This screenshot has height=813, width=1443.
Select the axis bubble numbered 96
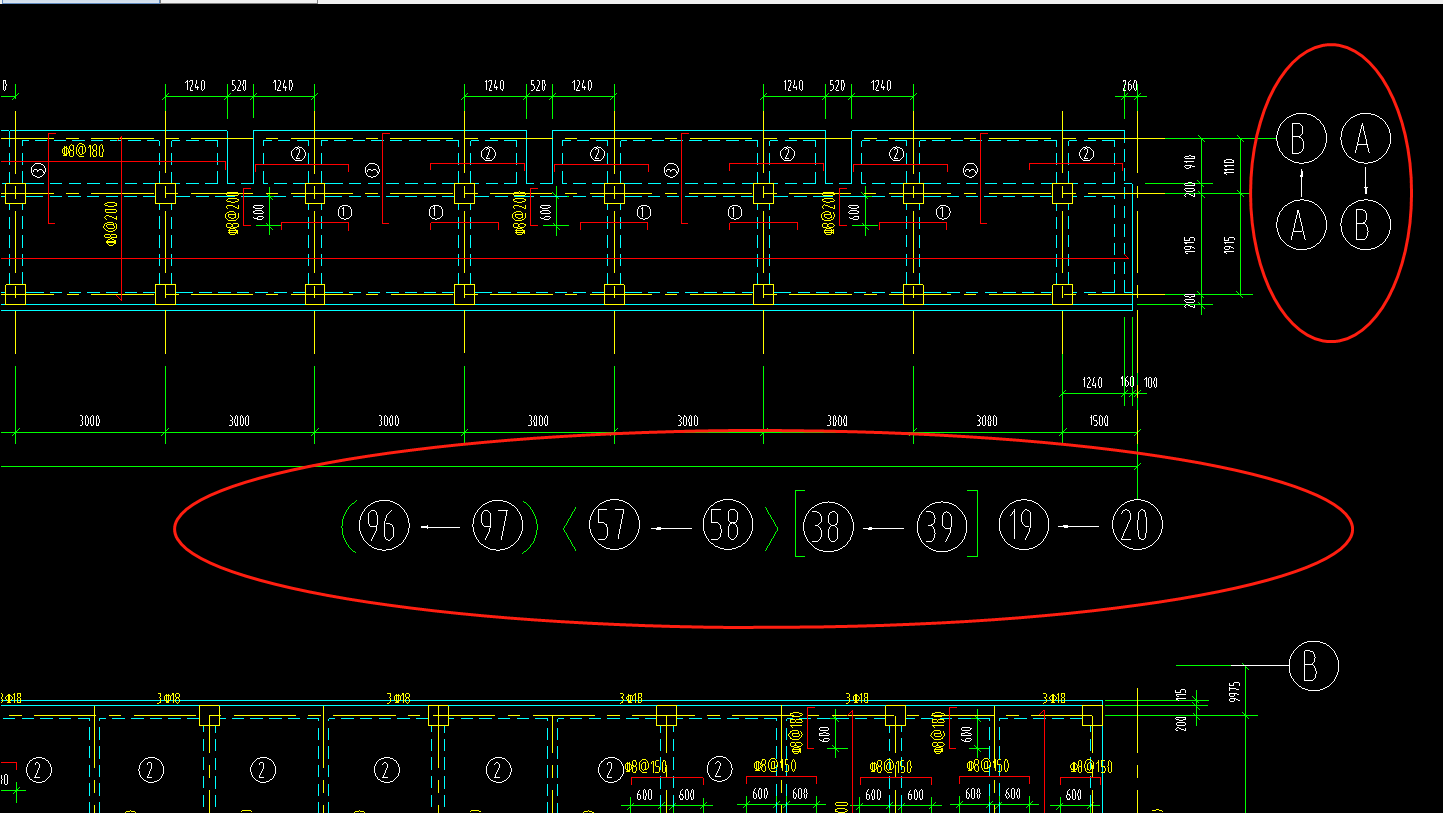coord(384,526)
